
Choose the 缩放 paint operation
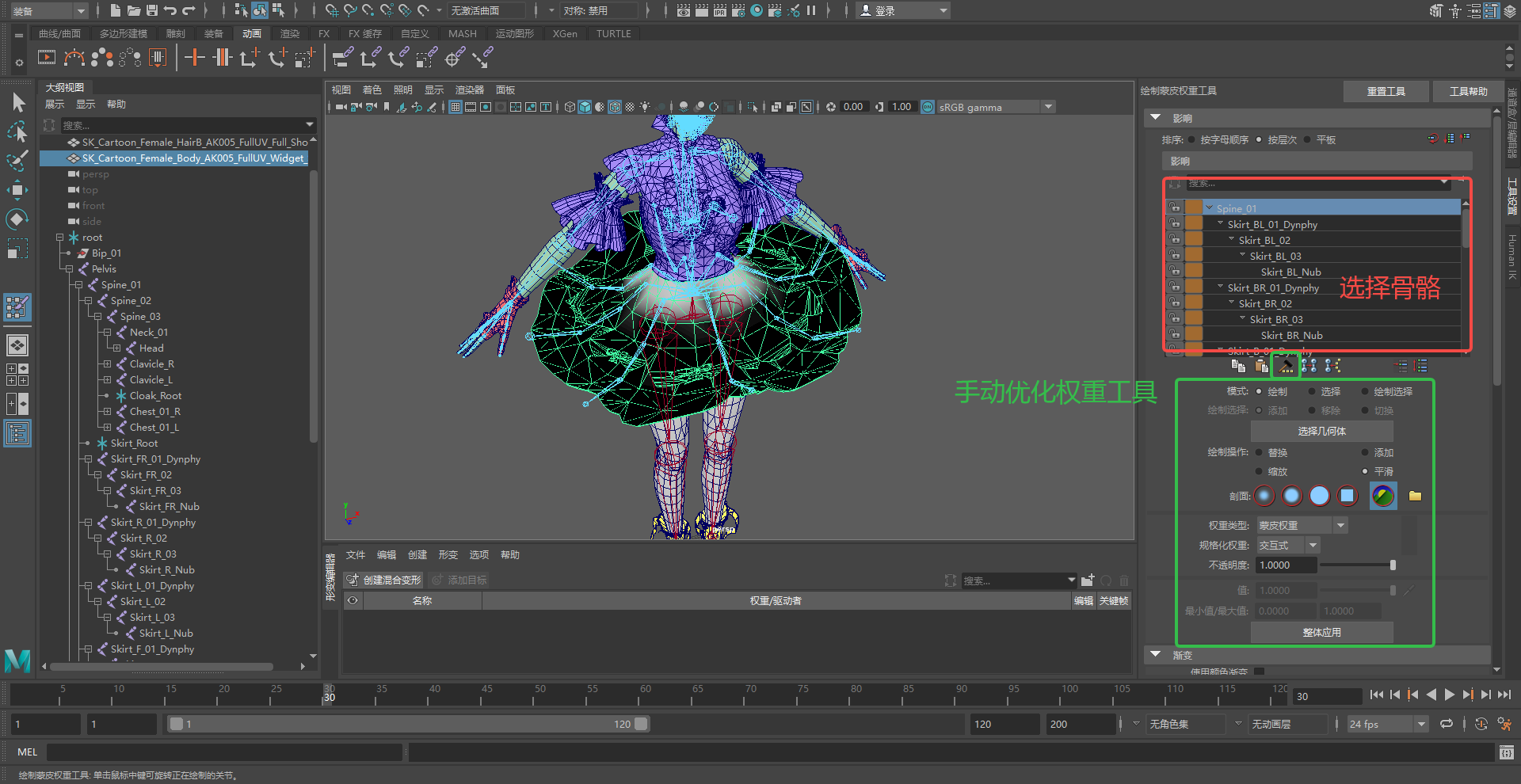pos(1259,471)
